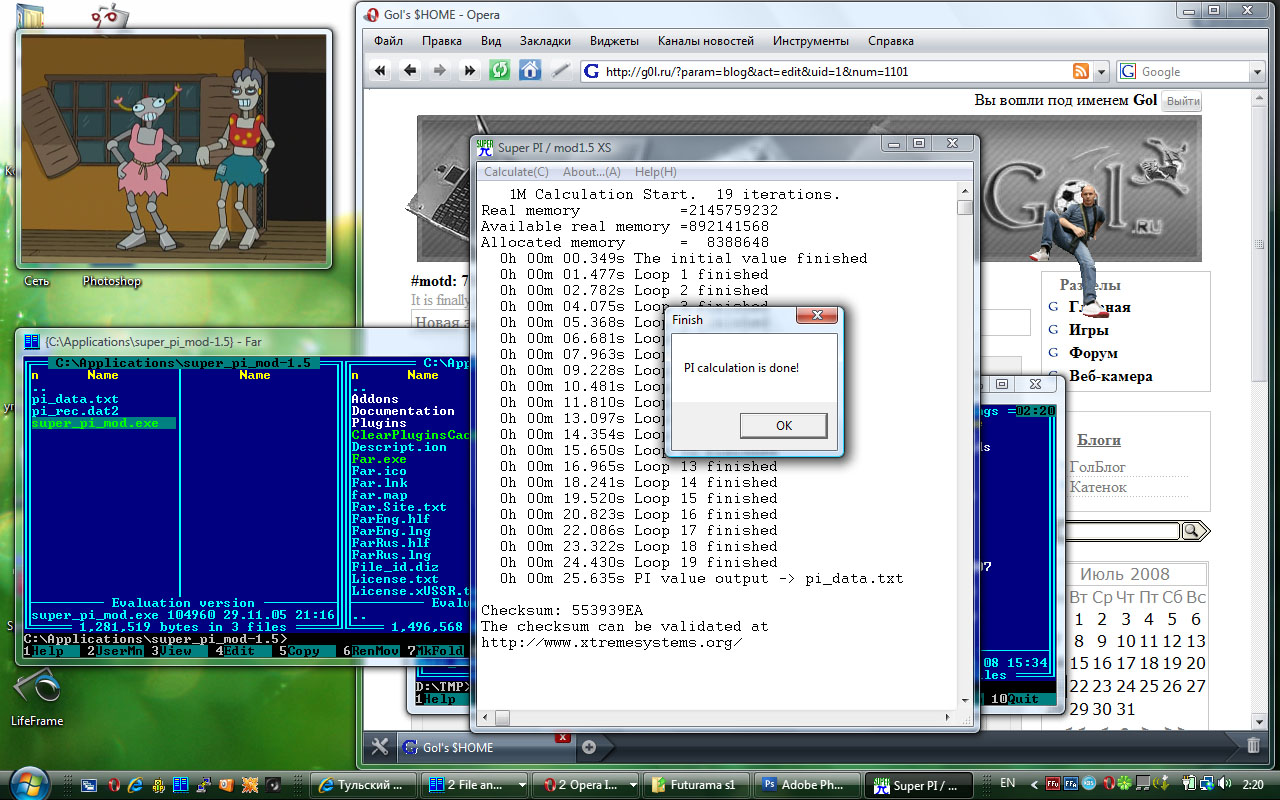Select super_pi_mod.exe in Far panel
Viewport: 1280px width, 800px height.
pos(103,423)
